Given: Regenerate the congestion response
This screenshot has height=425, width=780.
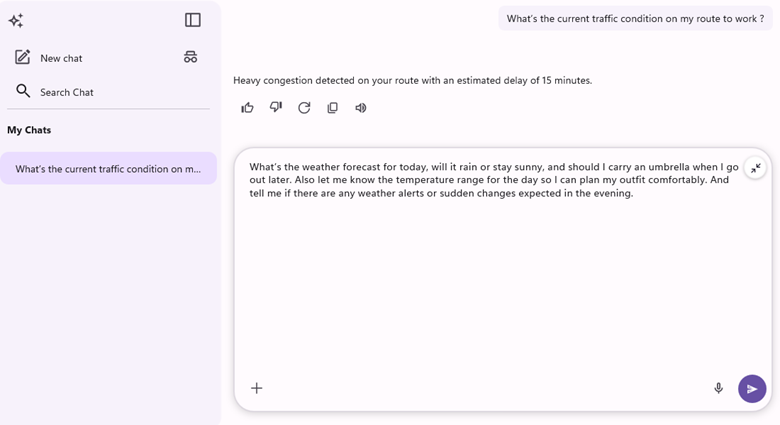Looking at the screenshot, I should [304, 107].
